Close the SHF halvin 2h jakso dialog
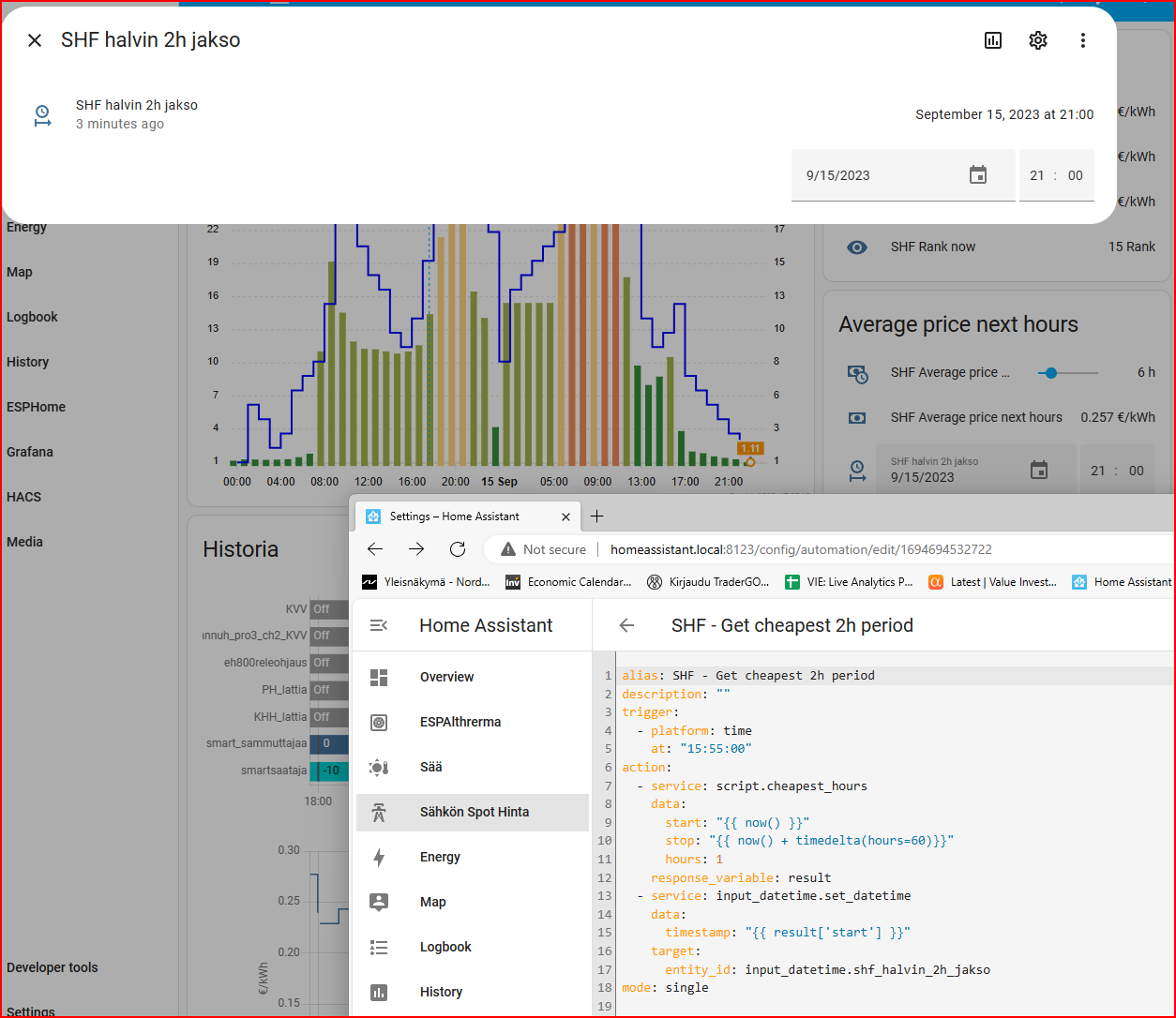The width and height of the screenshot is (1176, 1018). click(35, 40)
